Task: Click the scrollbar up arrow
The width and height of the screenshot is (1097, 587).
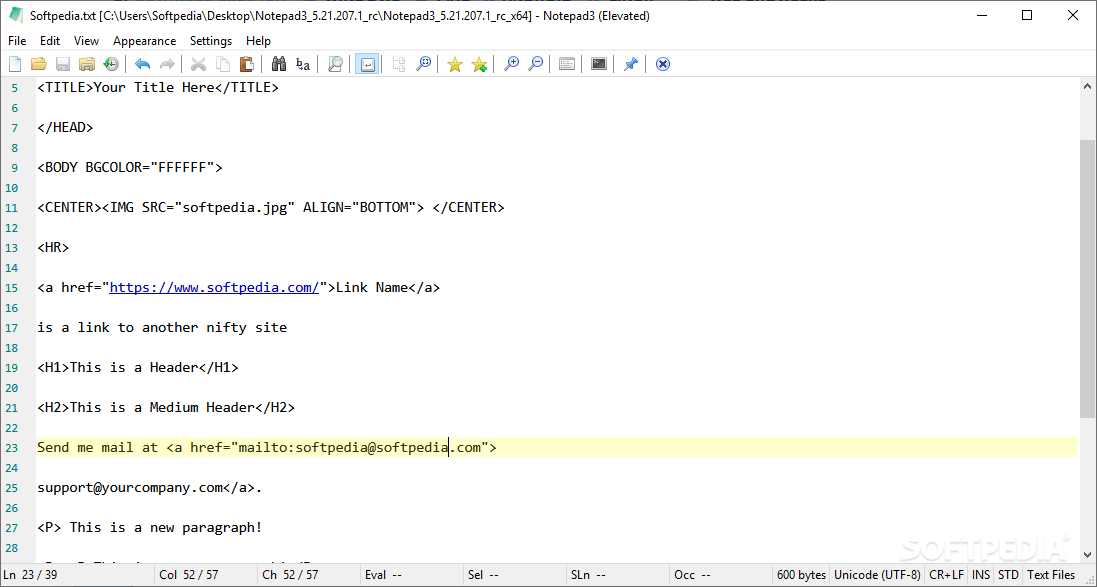Action: pos(1088,87)
